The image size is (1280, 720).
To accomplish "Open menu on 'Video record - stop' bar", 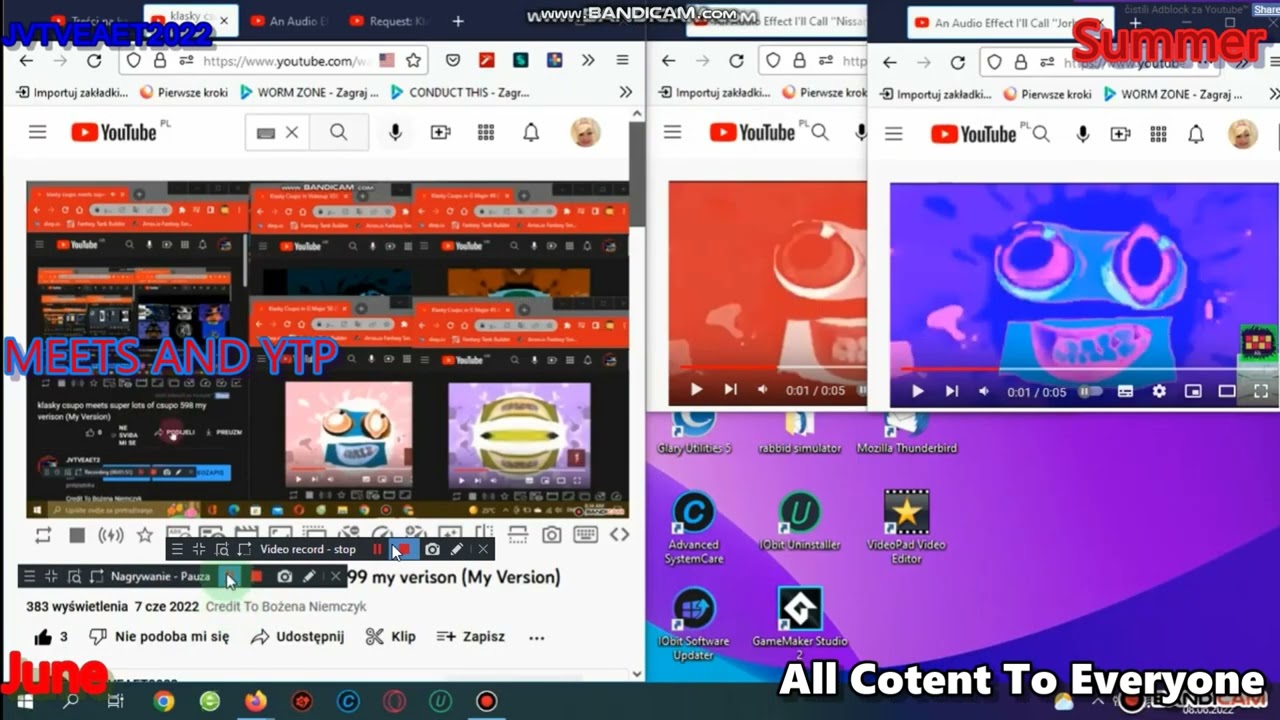I will click(177, 549).
